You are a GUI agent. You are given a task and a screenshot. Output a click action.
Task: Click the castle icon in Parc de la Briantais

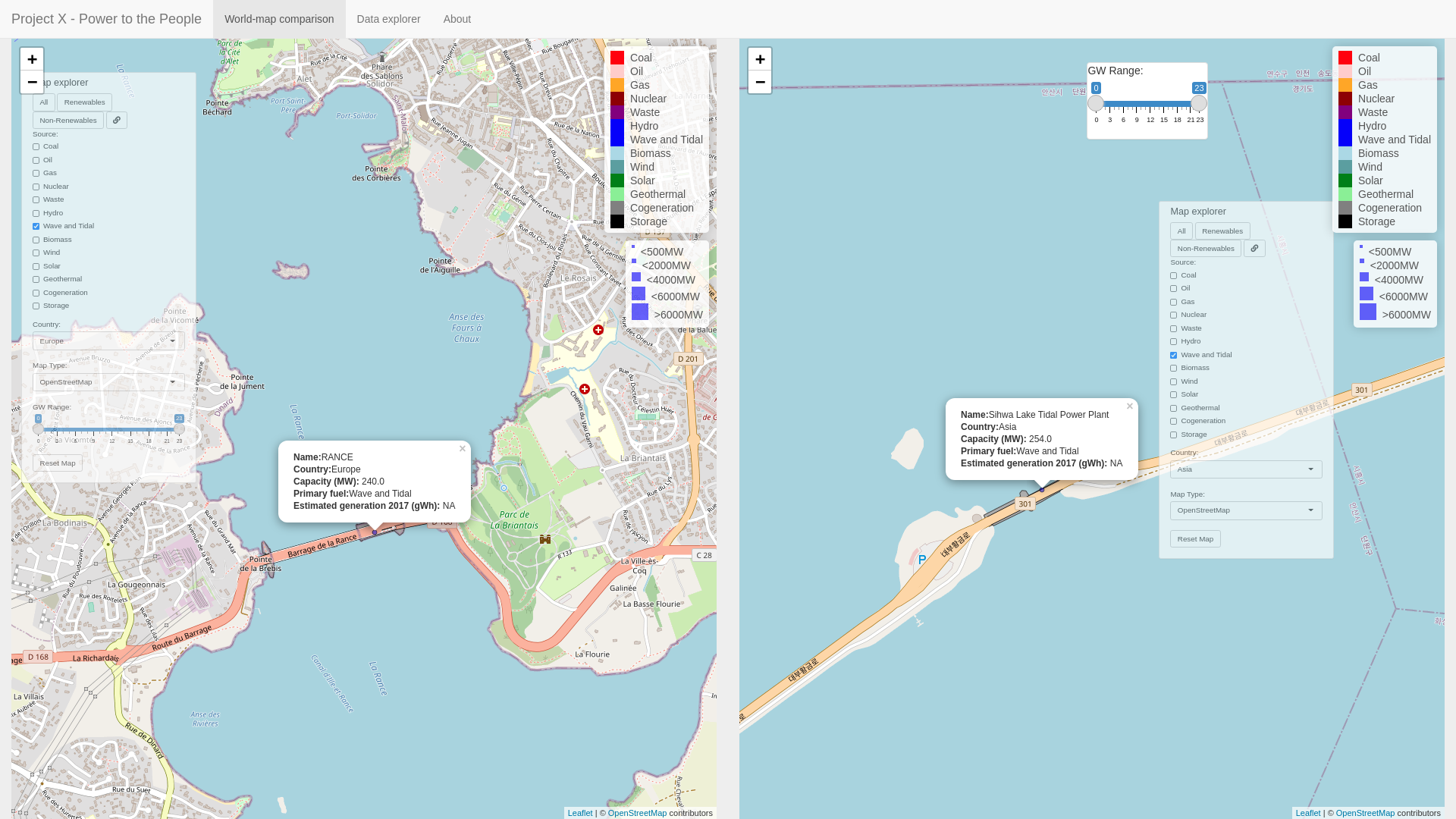point(545,539)
